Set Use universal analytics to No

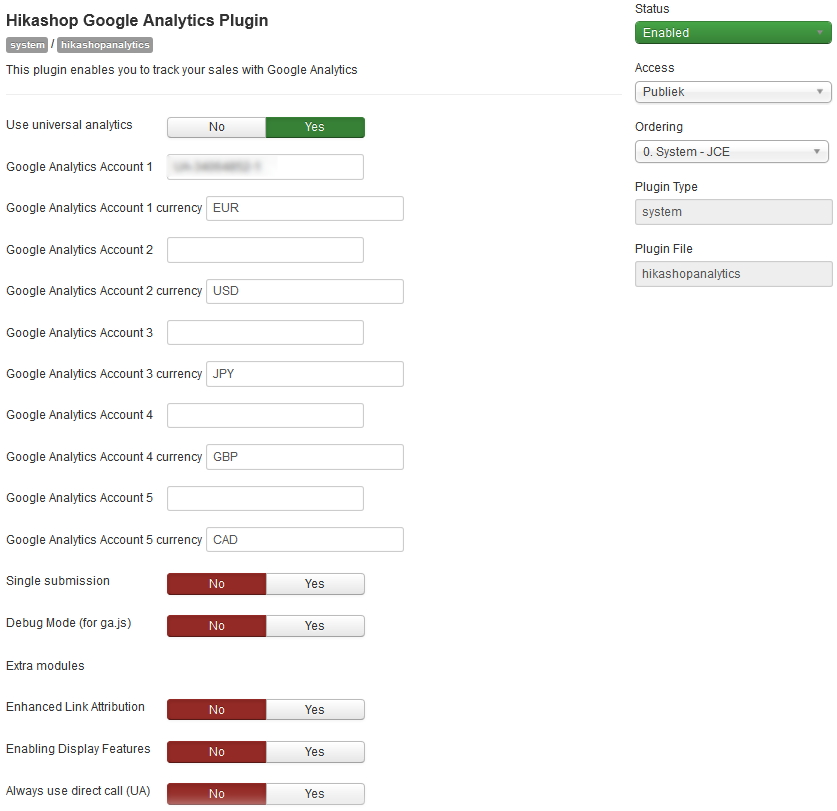click(x=216, y=127)
